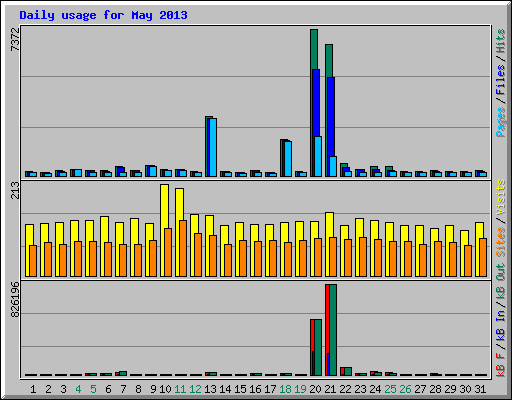
Task: Click the yellow visits bar for day 11
Action: click(x=179, y=204)
